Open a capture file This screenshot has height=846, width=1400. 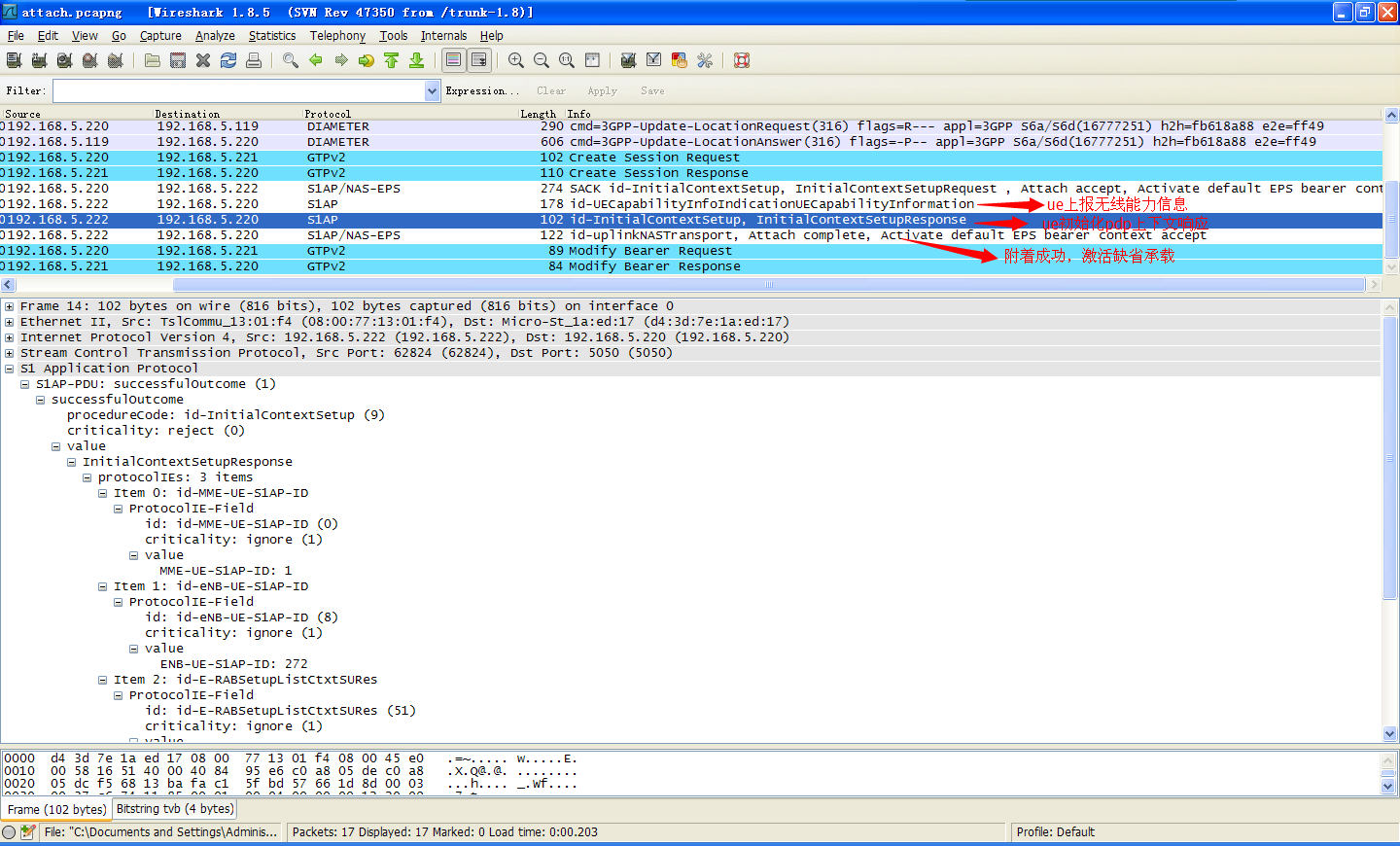[153, 60]
